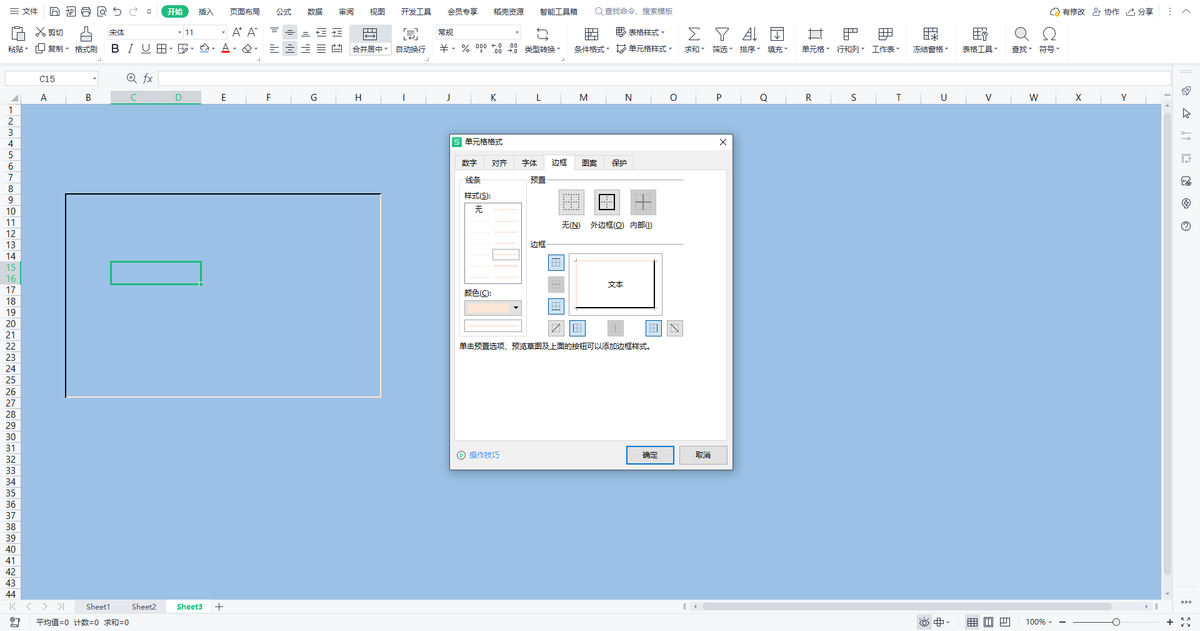Click the Sum (求和) sigma icon
The height and width of the screenshot is (631, 1200).
(693, 33)
